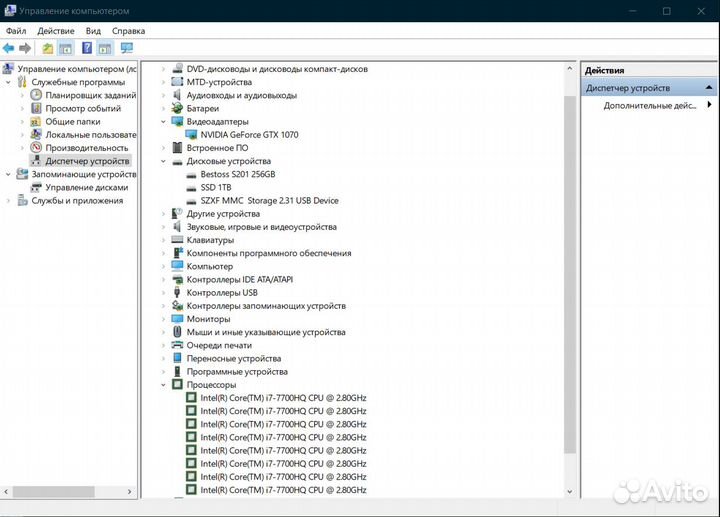Click the scan hardware monitor toolbar icon
Viewport: 720px width, 517px height.
(127, 48)
